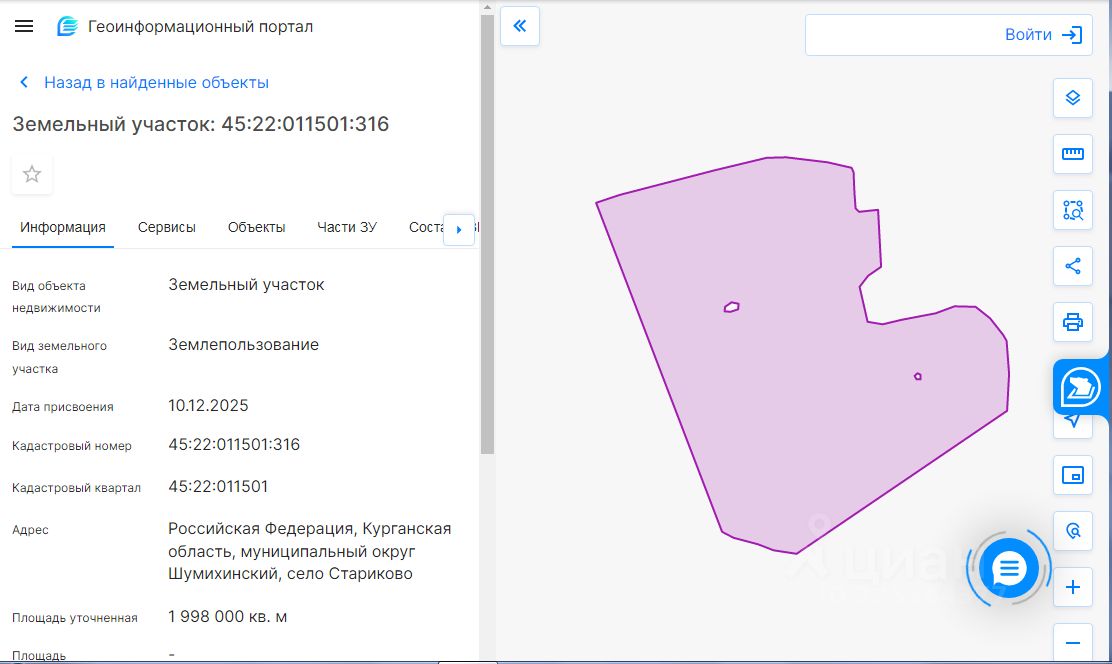Collapse side panel with double-chevron button

tap(520, 26)
